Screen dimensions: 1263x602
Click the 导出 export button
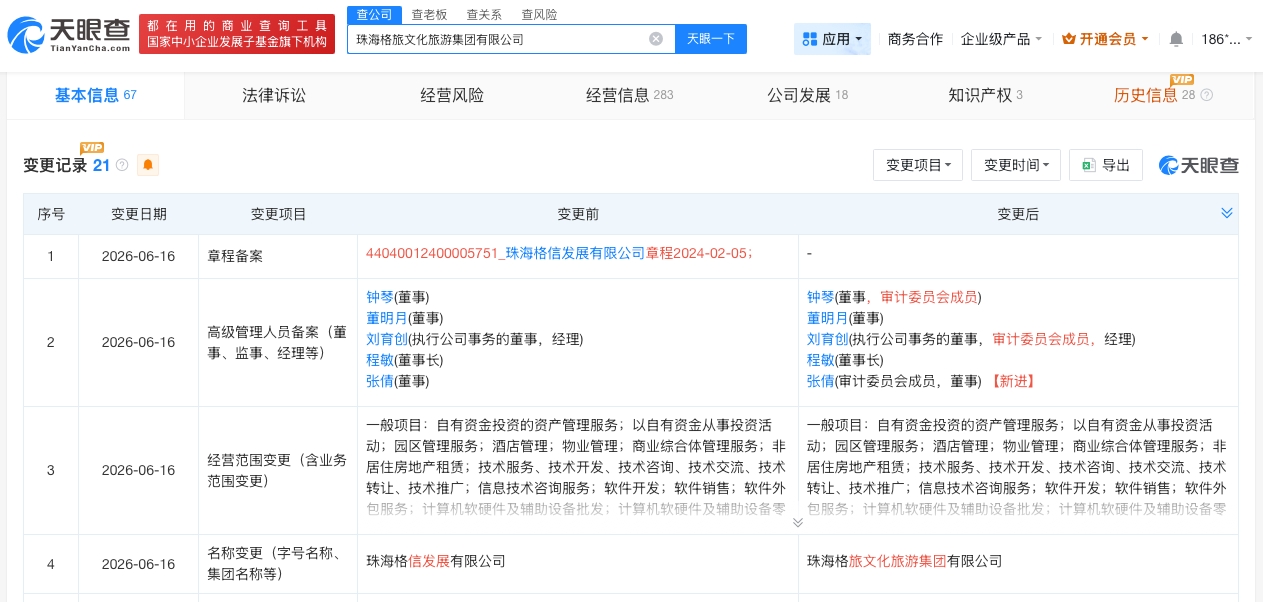(x=1106, y=165)
